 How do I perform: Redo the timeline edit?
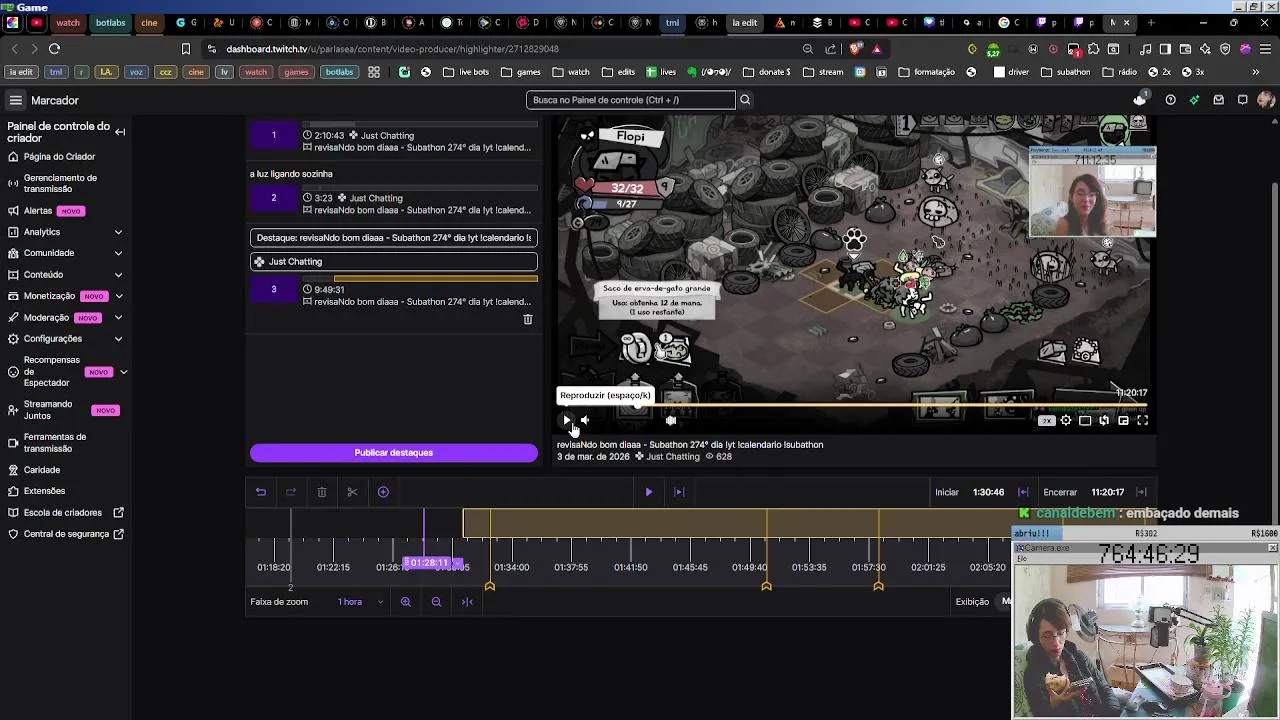coord(291,492)
